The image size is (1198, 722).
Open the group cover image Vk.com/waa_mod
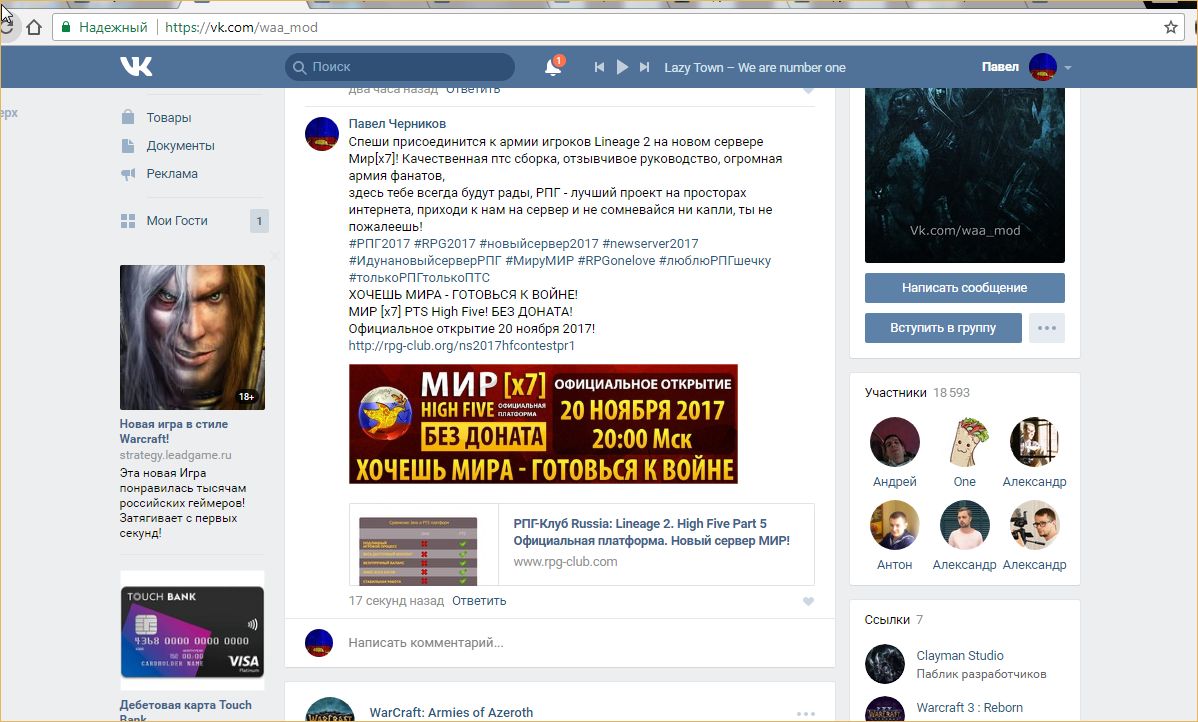point(964,175)
